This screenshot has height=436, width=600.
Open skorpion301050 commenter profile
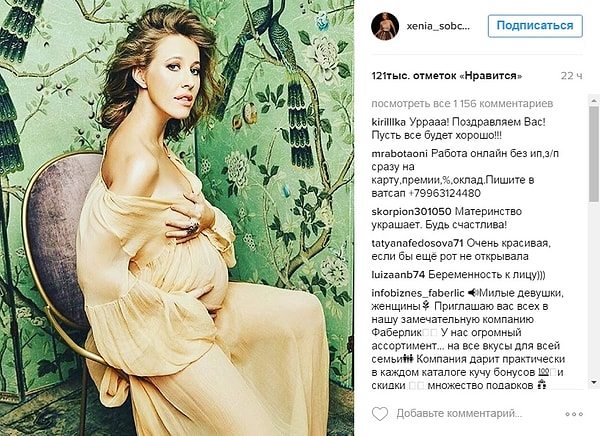[x=411, y=212]
